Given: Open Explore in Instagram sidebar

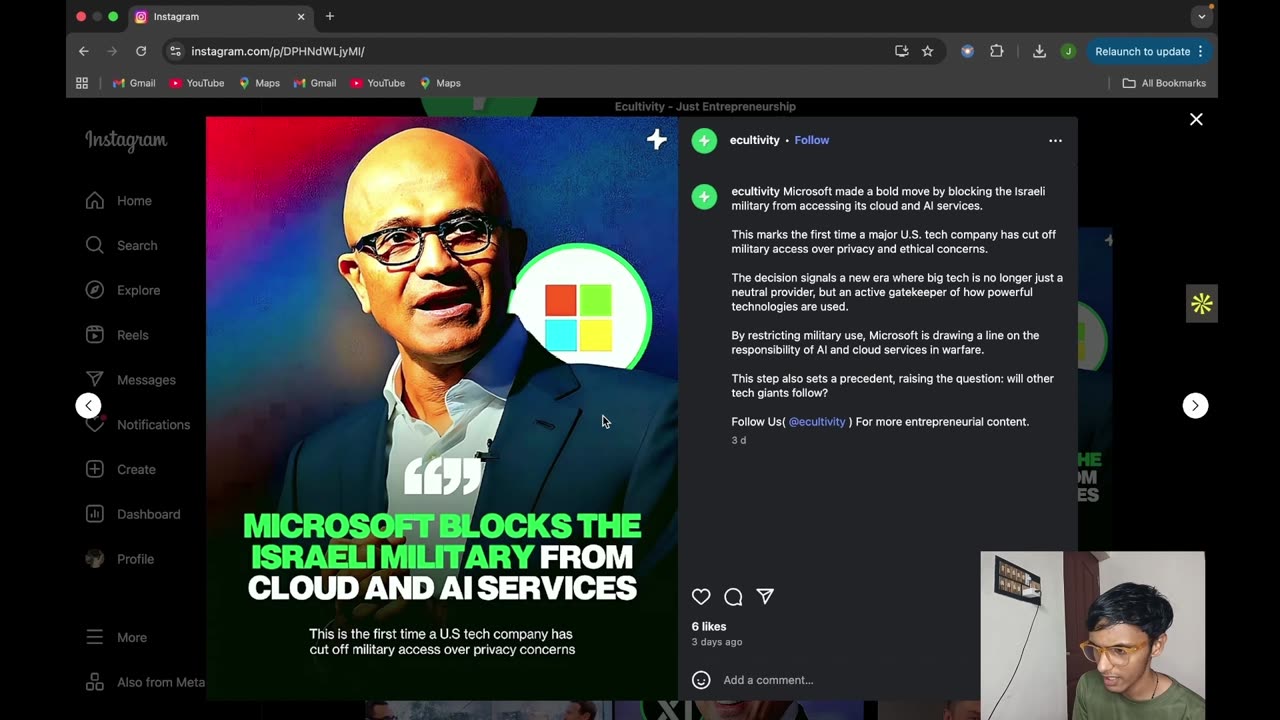Looking at the screenshot, I should click(123, 290).
